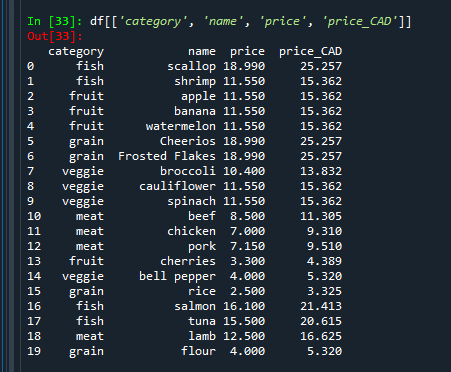
Task: Click row index 19
Action: tap(34, 351)
